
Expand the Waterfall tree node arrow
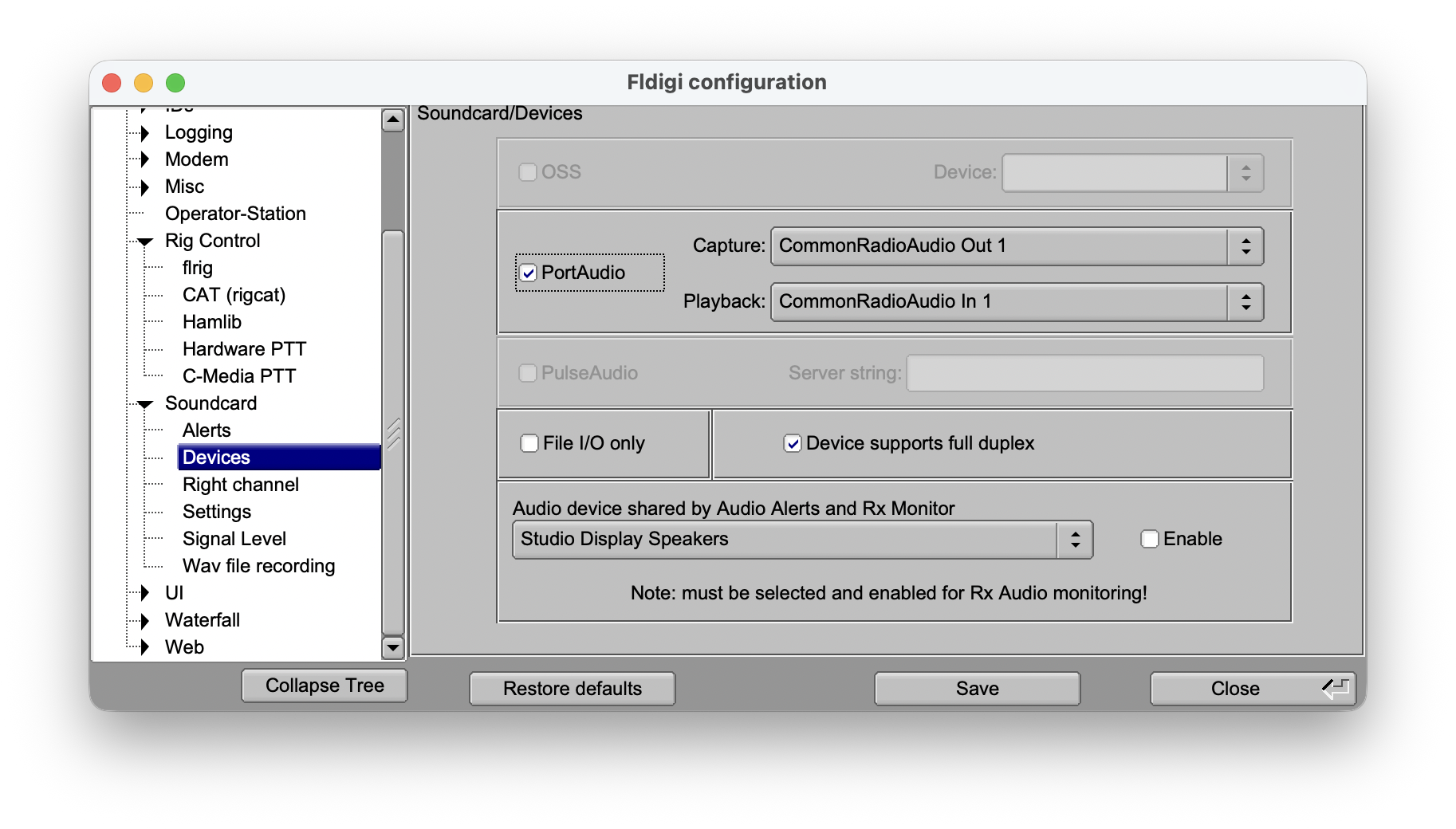(144, 621)
